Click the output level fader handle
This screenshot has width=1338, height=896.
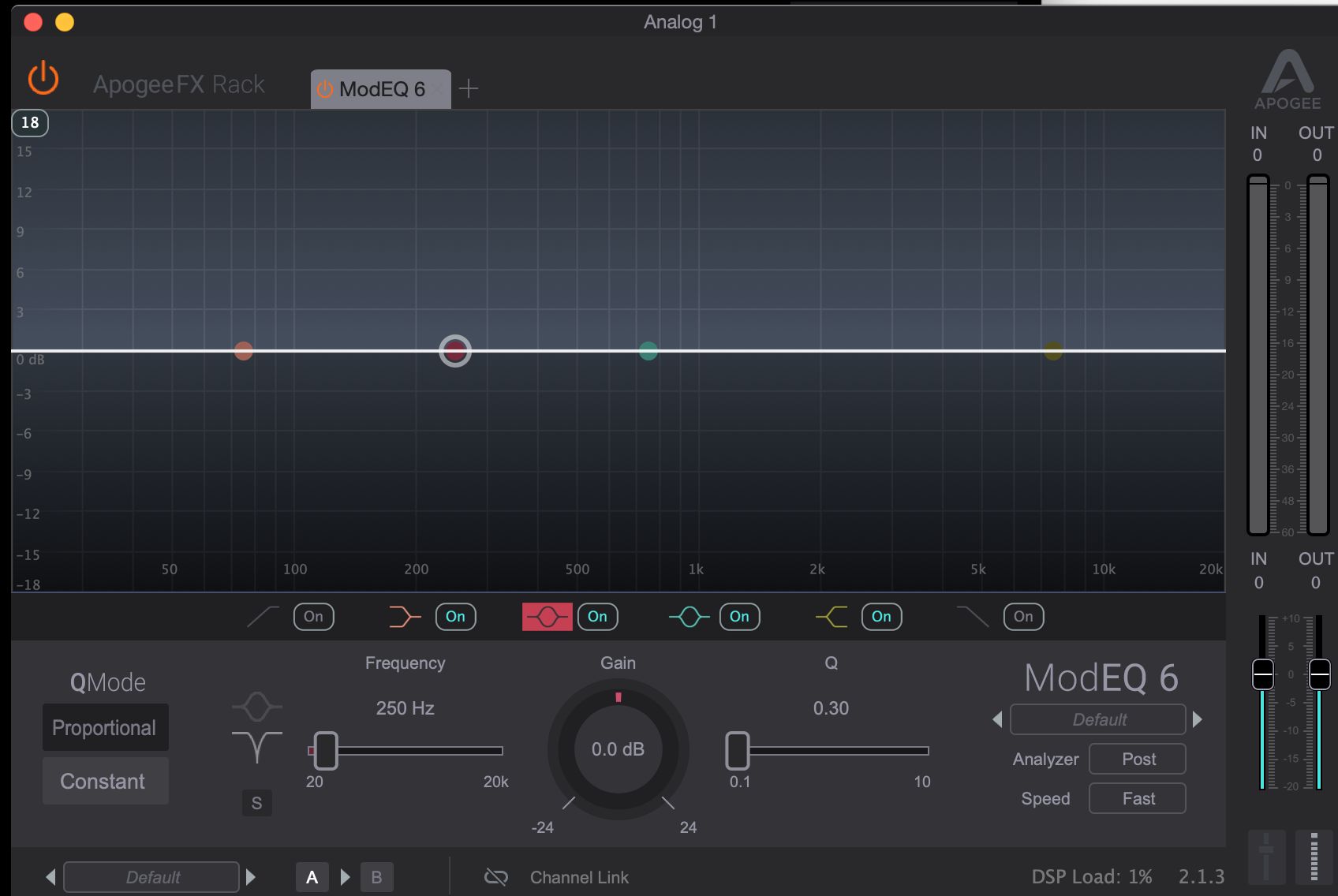click(1320, 674)
